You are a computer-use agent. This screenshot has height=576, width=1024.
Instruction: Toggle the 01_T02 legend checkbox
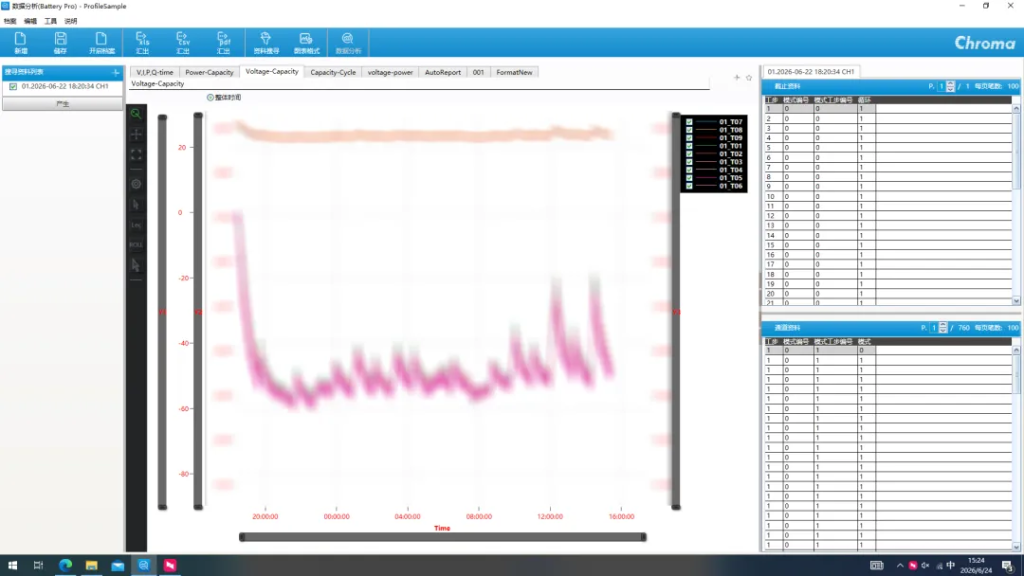[689, 153]
